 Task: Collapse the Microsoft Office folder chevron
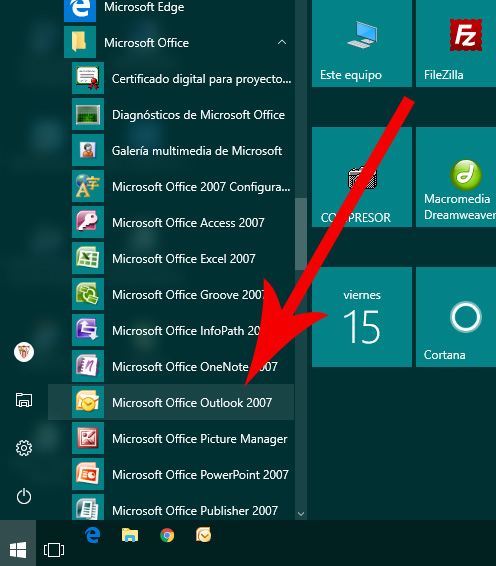(282, 43)
